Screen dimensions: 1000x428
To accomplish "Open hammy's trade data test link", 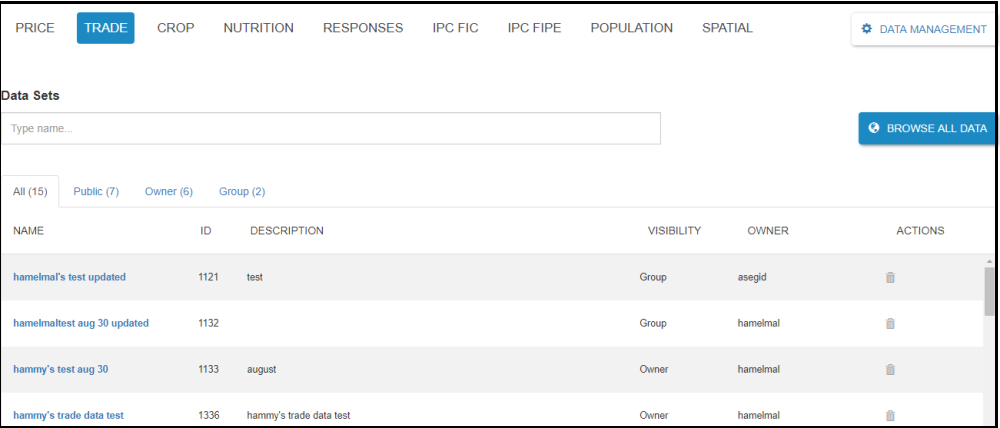I will [68, 415].
